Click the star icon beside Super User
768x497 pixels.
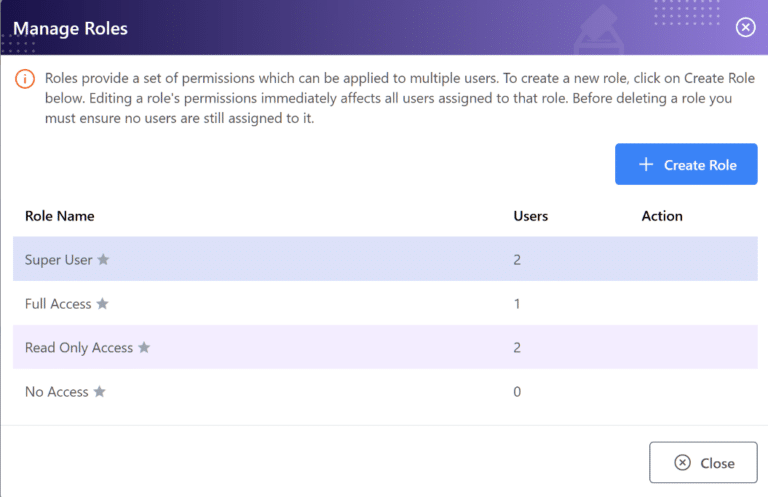(x=103, y=259)
